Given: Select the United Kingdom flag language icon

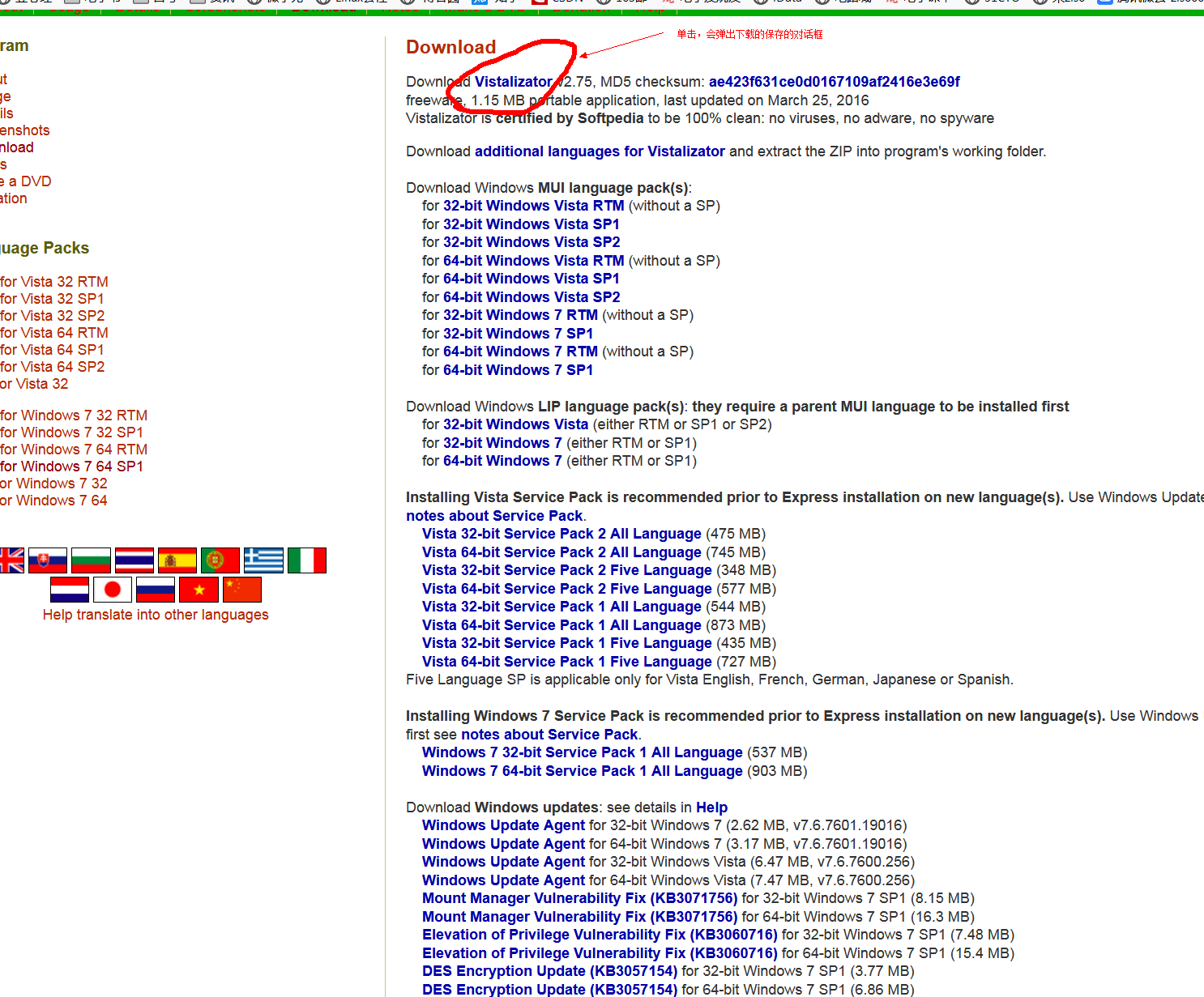Looking at the screenshot, I should coord(11,560).
